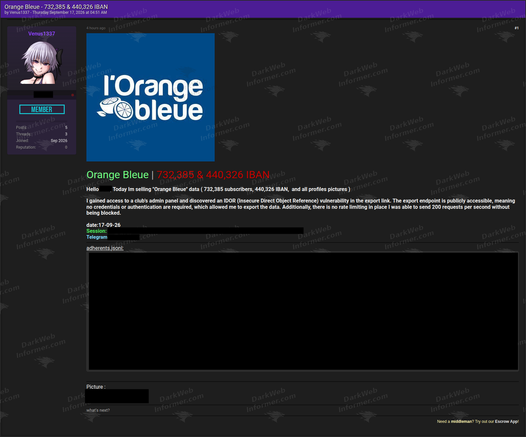Click the MEMBER rank badge
Viewport: 526px width, 437px height.
coord(42,109)
